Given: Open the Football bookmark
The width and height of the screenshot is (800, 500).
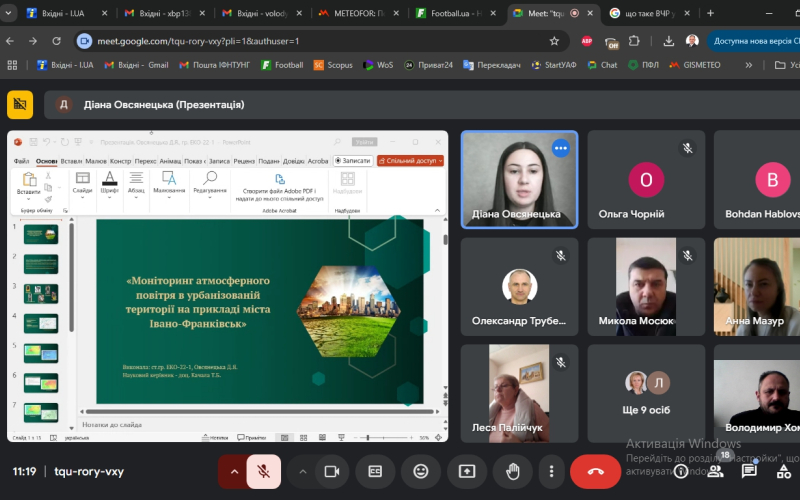Looking at the screenshot, I should point(282,65).
